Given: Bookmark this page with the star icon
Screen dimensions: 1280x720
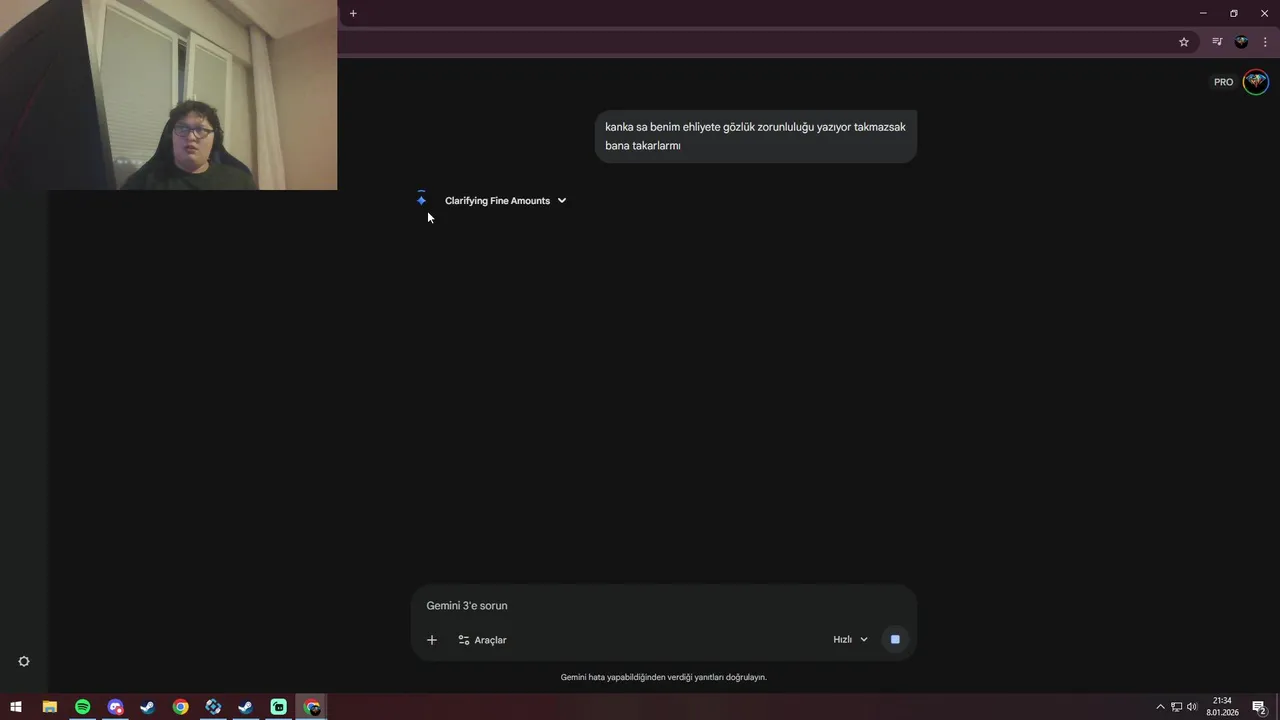Looking at the screenshot, I should (1184, 42).
